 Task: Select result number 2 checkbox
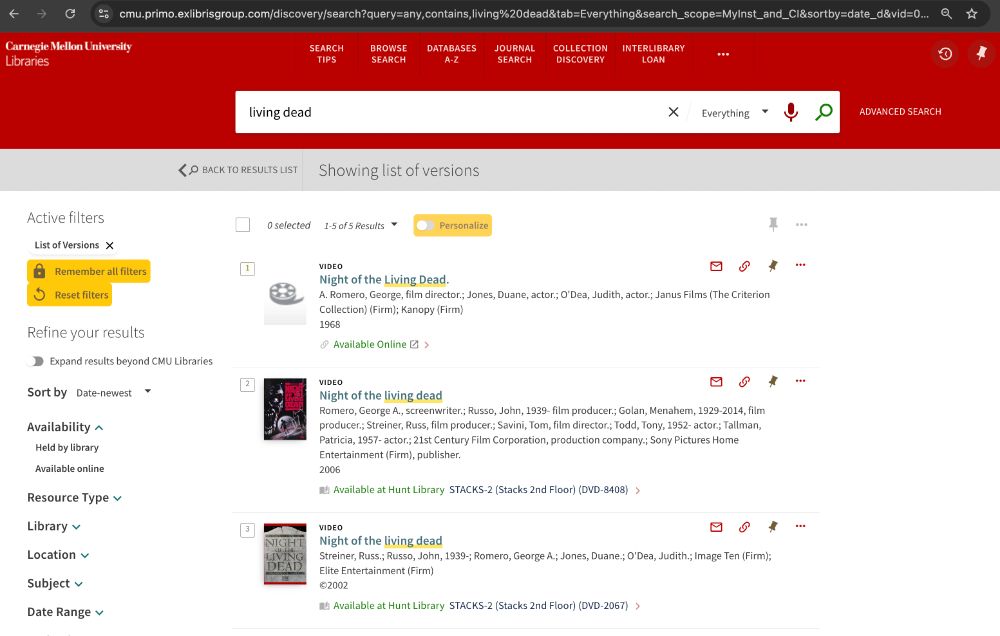click(247, 384)
